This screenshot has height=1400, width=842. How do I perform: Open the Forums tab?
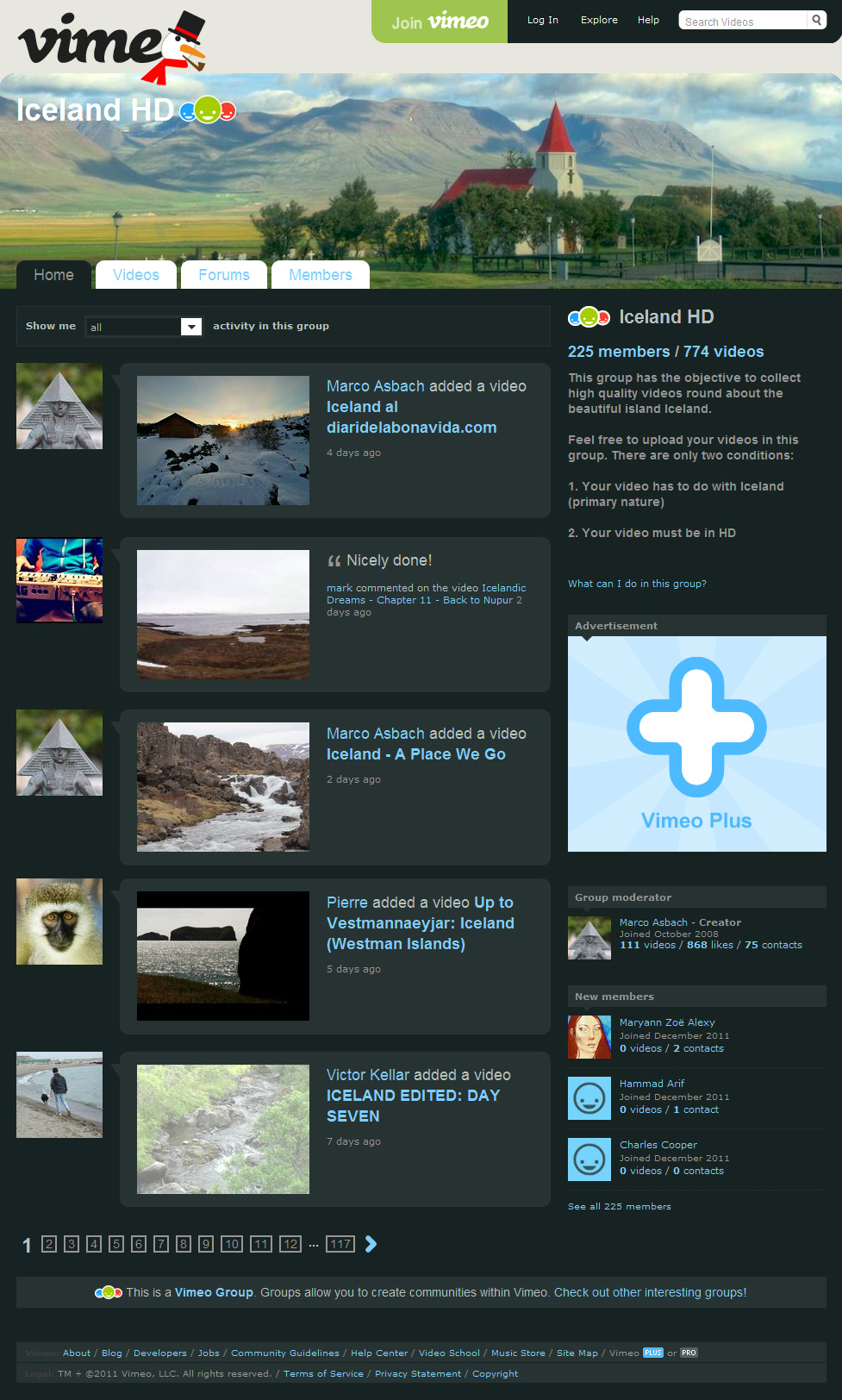click(224, 275)
